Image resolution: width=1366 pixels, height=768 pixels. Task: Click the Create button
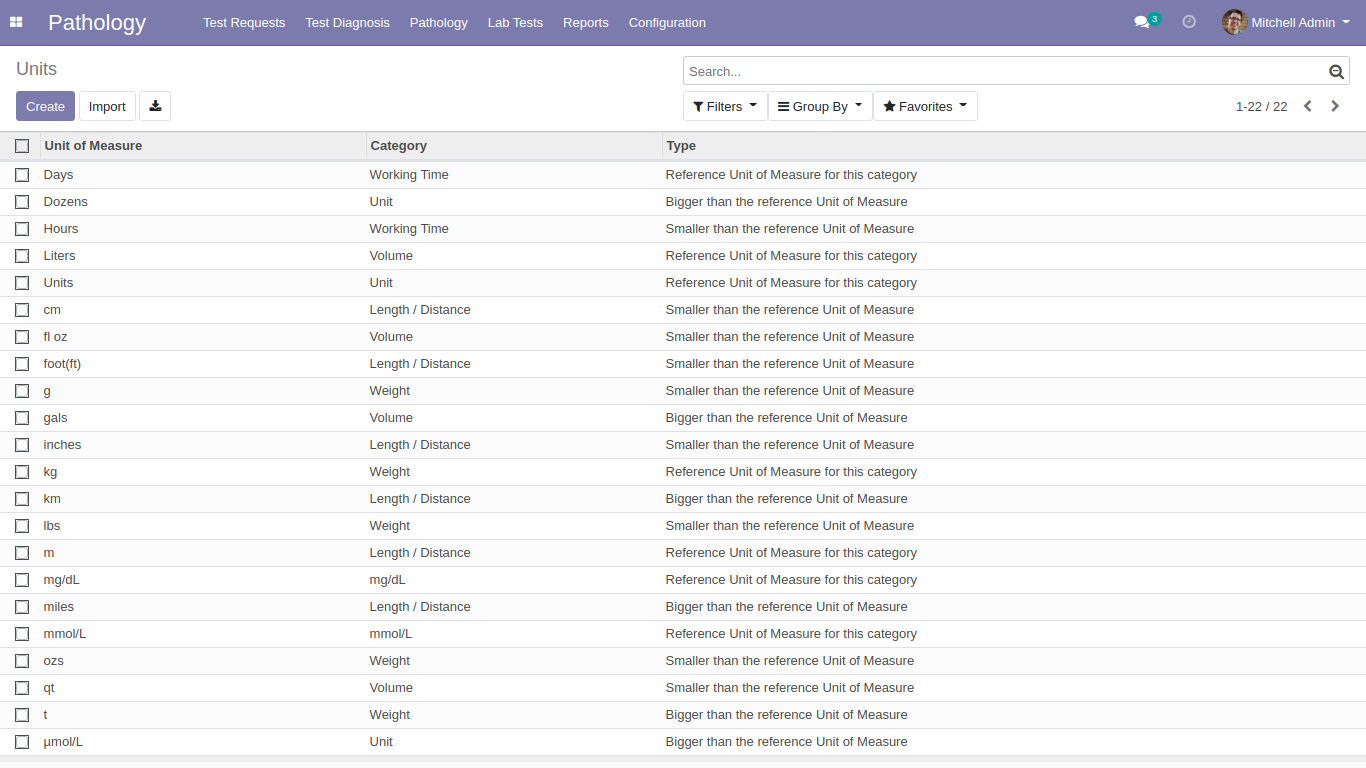coord(45,106)
